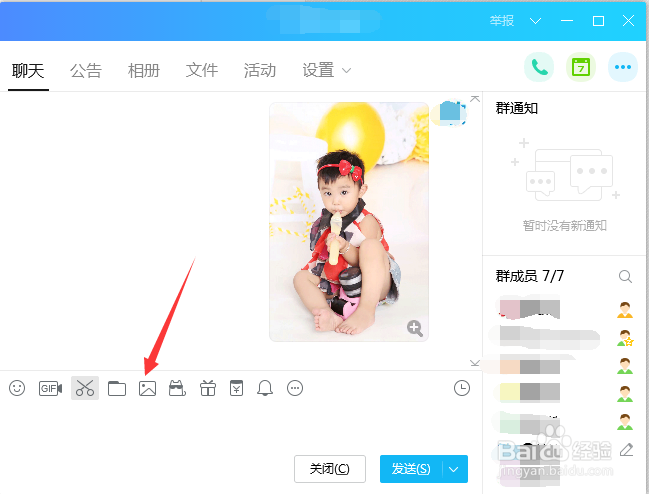
Task: Collapse chat pane using top arrow
Action: 475,98
